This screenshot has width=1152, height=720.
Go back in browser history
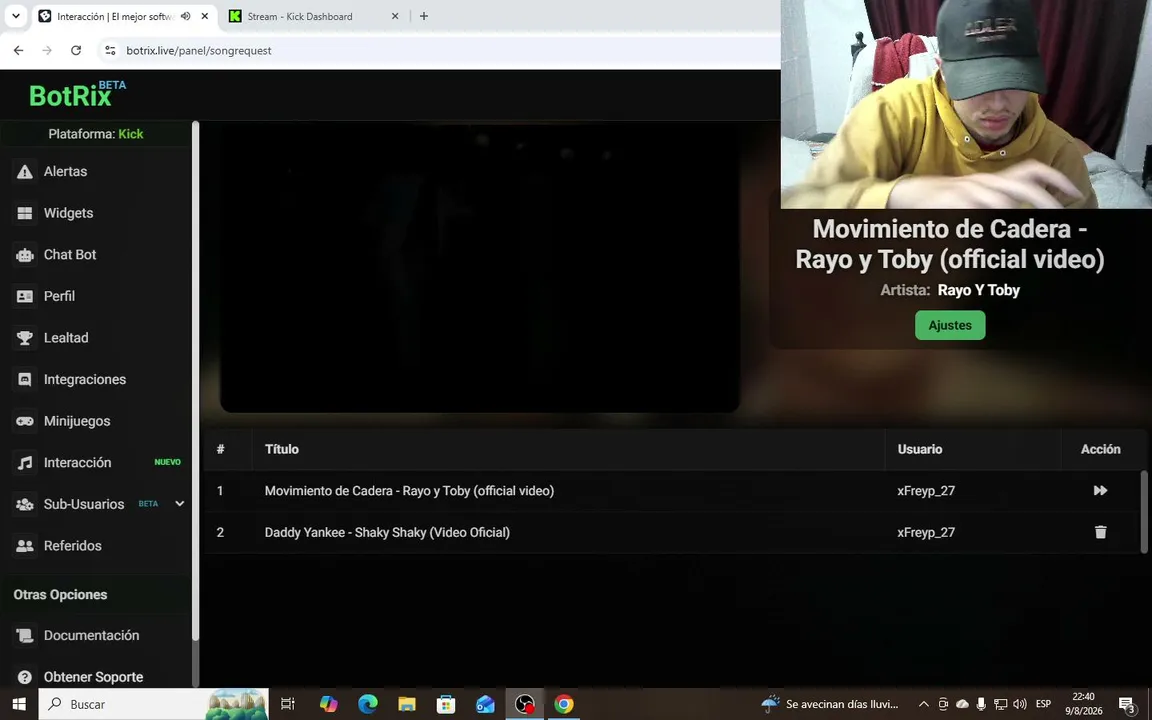tap(18, 51)
